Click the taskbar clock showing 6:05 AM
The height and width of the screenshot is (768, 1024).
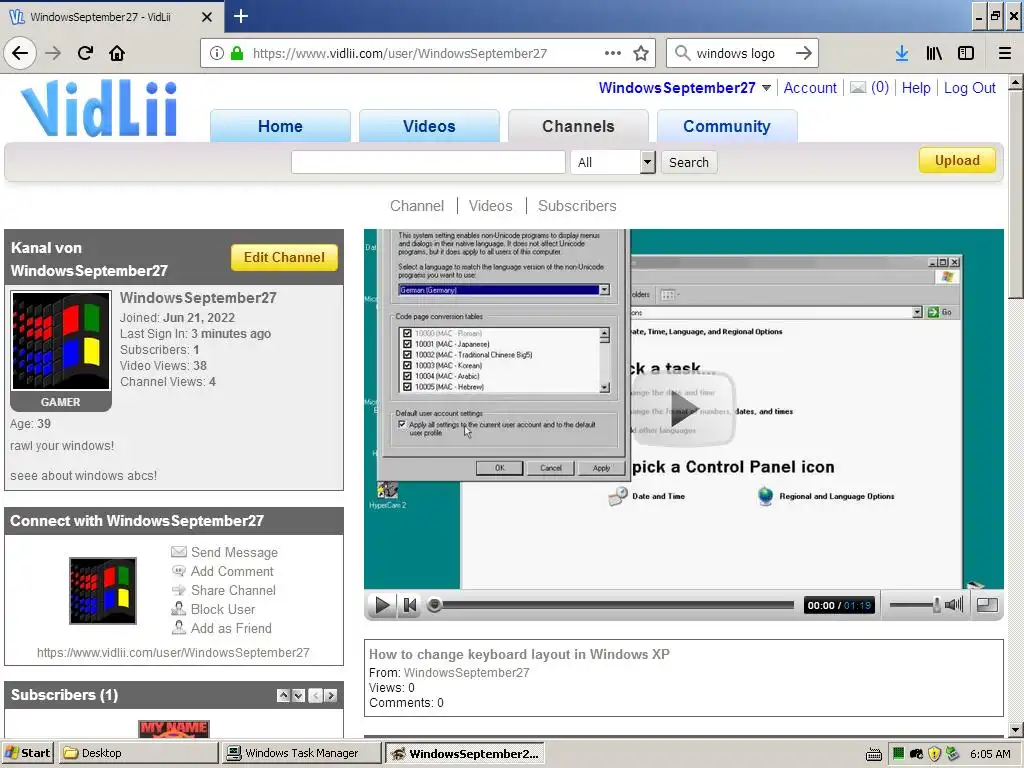tap(990, 754)
